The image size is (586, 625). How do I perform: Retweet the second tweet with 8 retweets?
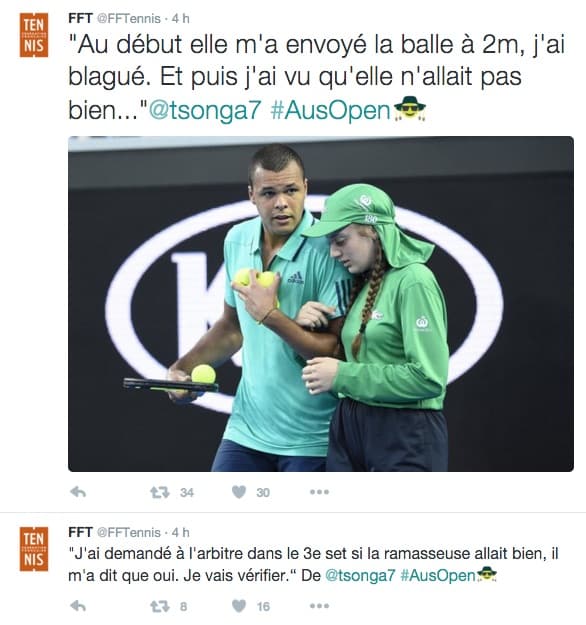coord(160,607)
